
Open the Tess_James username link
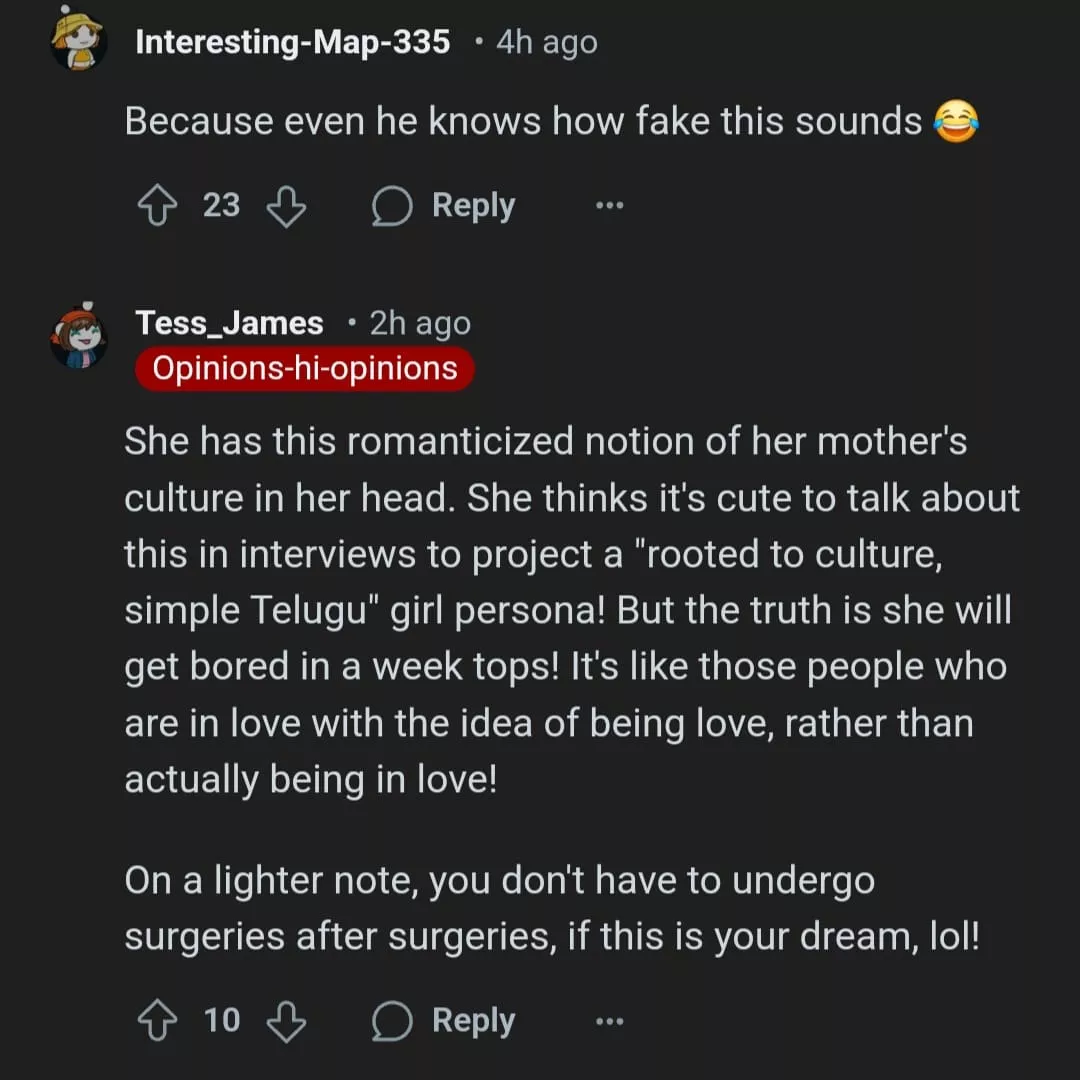pos(229,323)
